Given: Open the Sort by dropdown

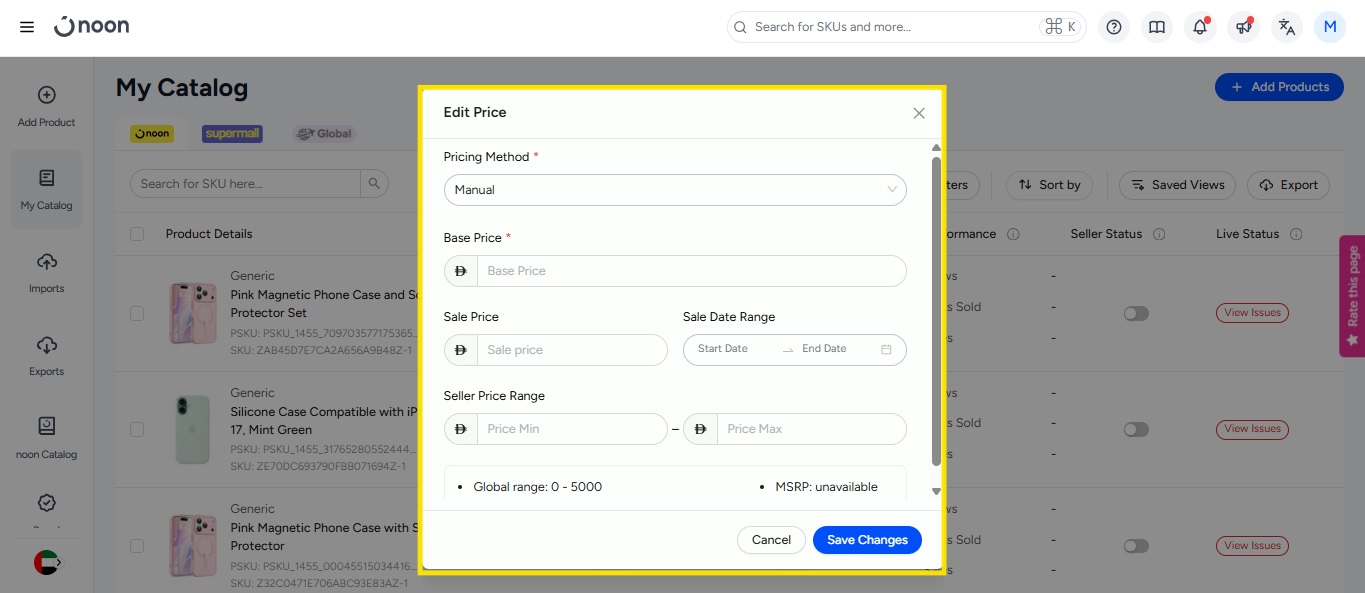Looking at the screenshot, I should (1049, 185).
